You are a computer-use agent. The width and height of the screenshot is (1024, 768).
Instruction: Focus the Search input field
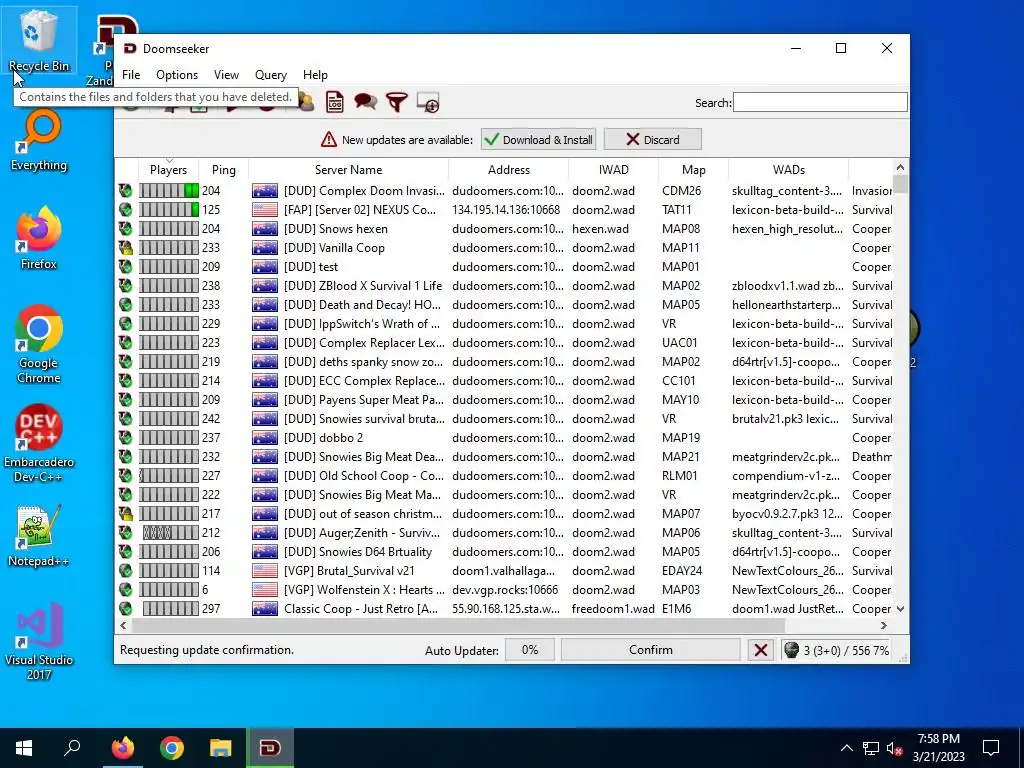point(820,103)
